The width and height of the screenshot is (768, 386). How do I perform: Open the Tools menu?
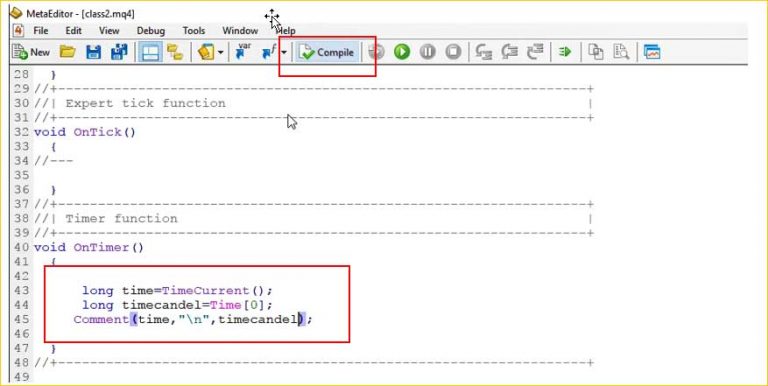coord(193,30)
